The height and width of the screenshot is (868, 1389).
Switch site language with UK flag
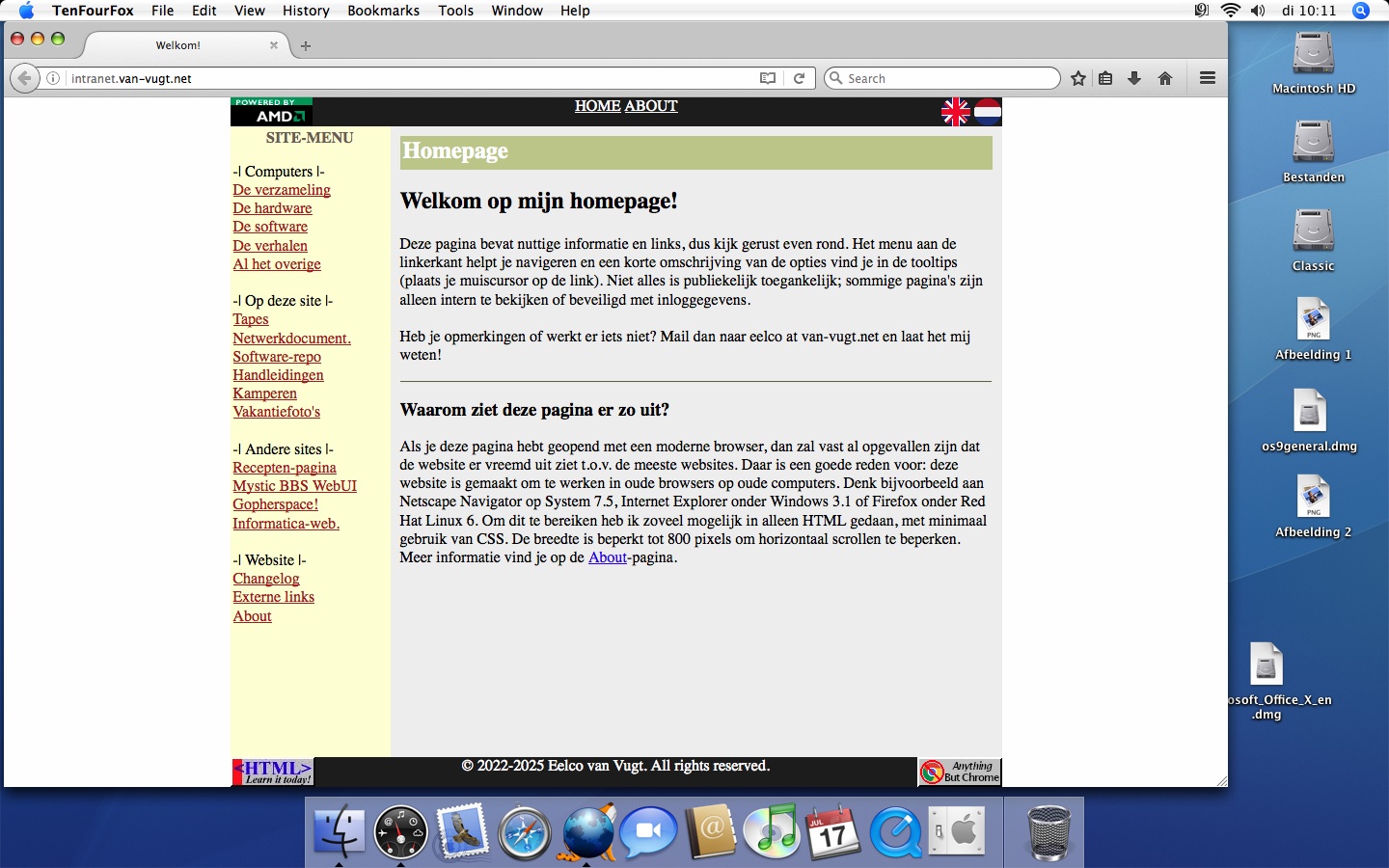click(x=956, y=112)
